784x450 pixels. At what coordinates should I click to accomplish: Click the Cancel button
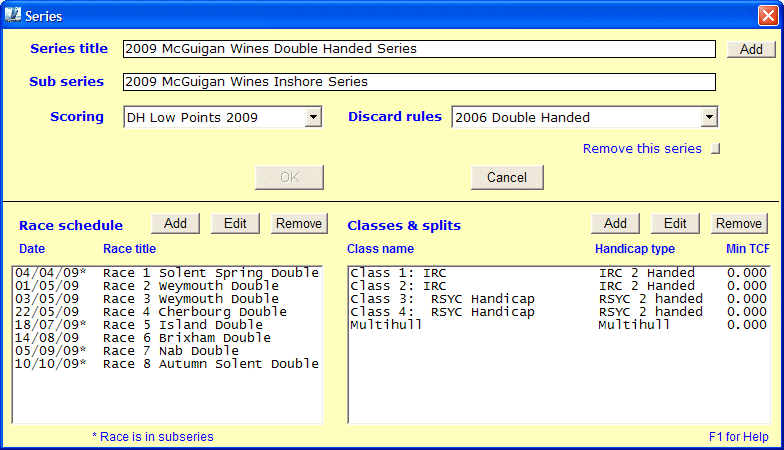tap(507, 178)
